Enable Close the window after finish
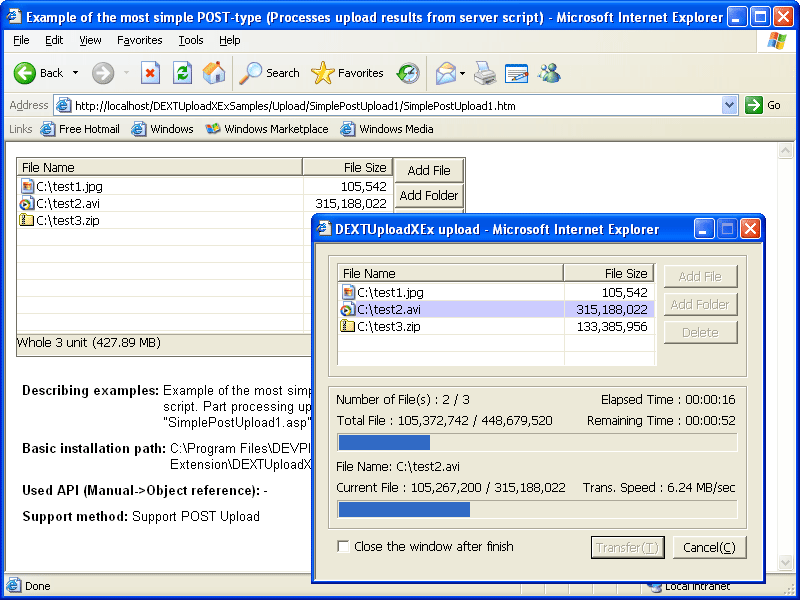Viewport: 800px width, 600px height. pyautogui.click(x=344, y=547)
